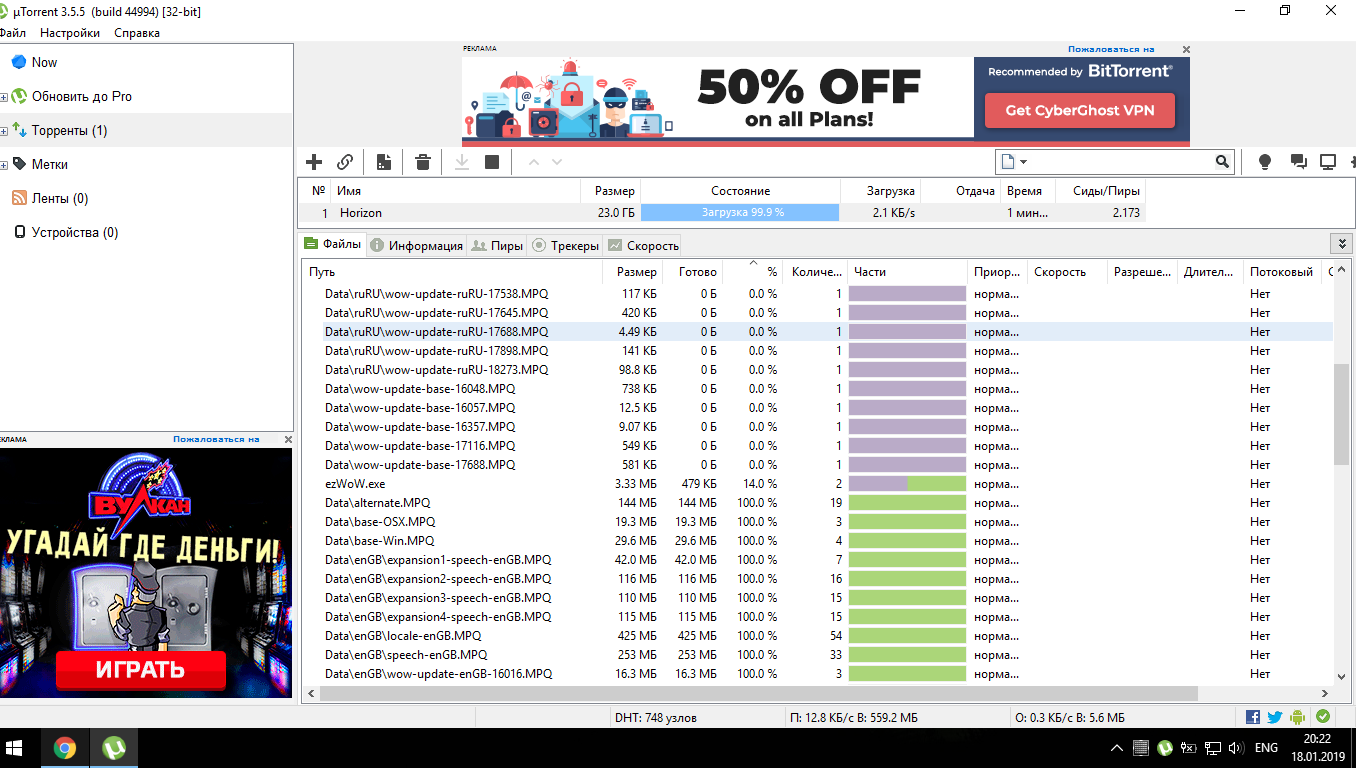The height and width of the screenshot is (768, 1356).
Task: Expand the Торренты (1) tree node
Action: 5,131
